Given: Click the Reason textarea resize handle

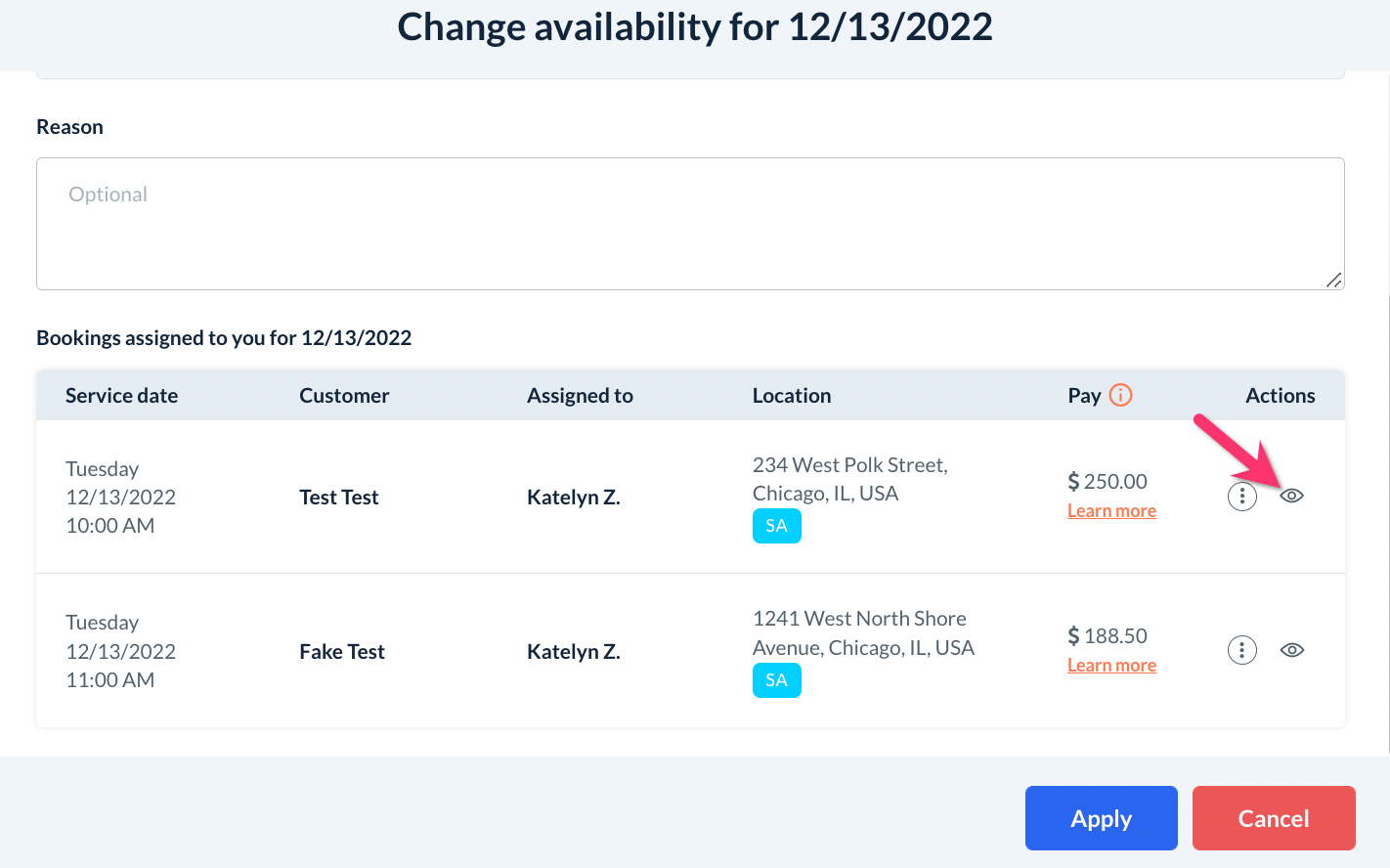Looking at the screenshot, I should click(x=1333, y=280).
